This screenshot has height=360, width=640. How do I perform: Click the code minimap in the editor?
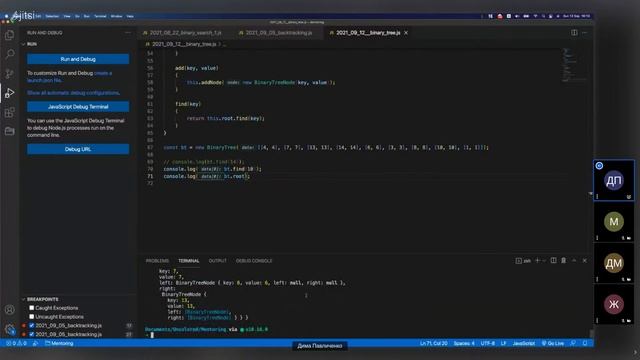575,64
